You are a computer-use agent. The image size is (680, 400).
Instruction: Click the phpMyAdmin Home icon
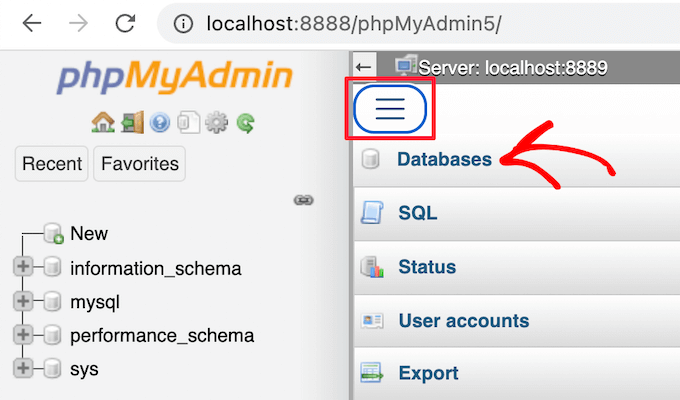(x=102, y=123)
